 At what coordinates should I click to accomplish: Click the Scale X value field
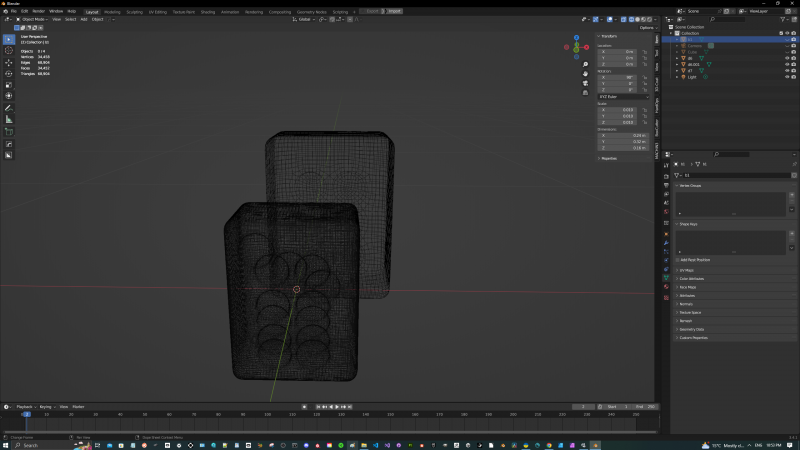pos(619,110)
